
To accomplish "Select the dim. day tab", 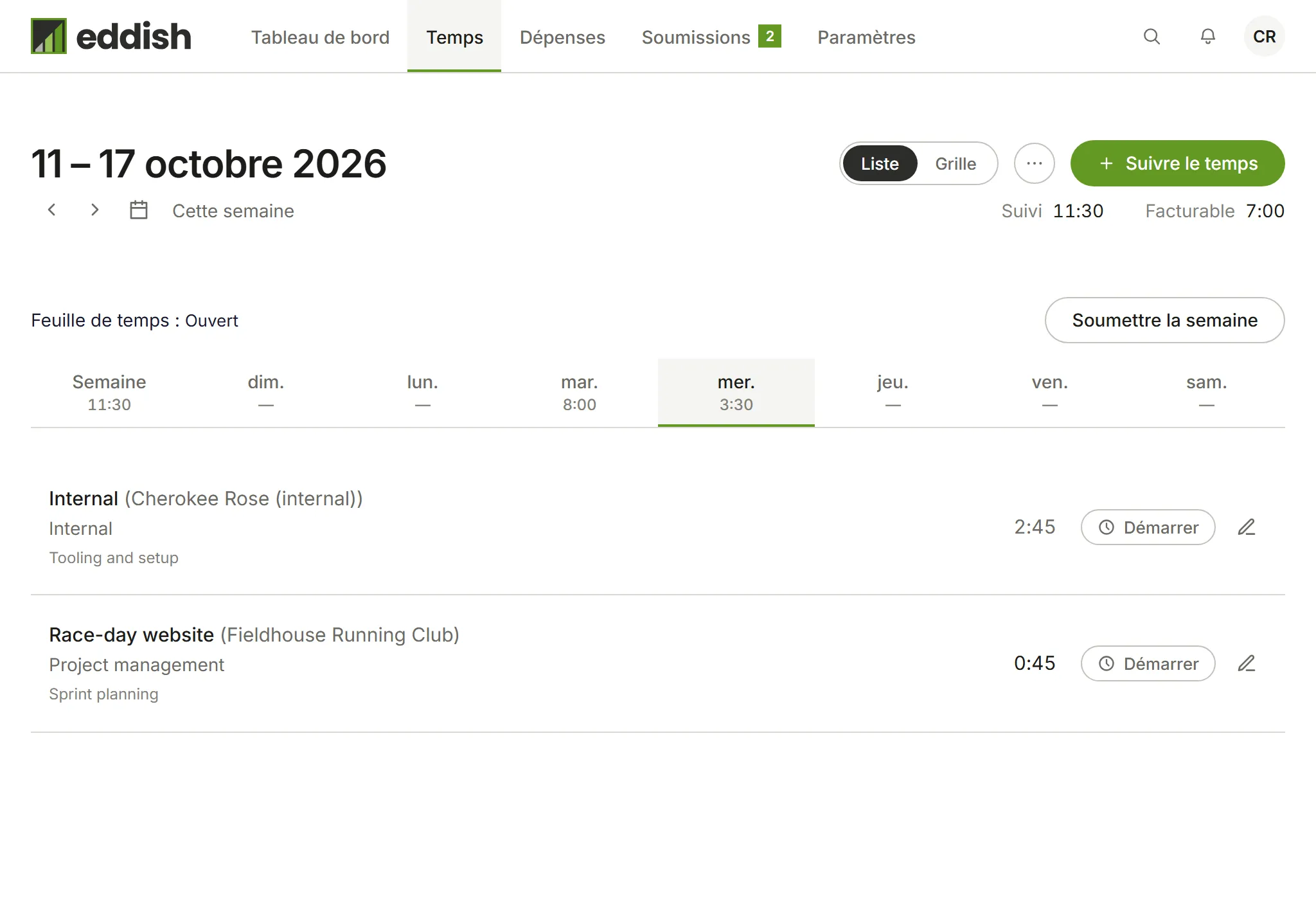I will coord(266,392).
